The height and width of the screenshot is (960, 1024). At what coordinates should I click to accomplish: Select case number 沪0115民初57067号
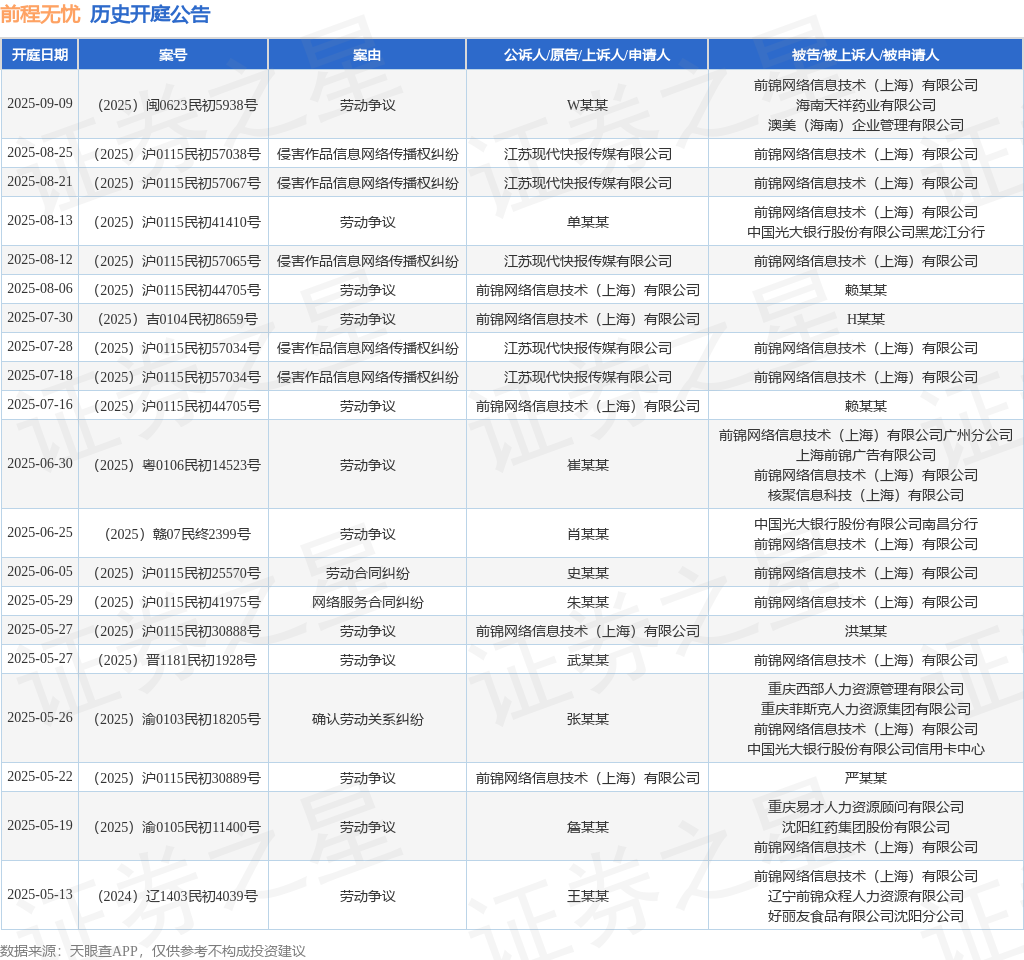[177, 183]
